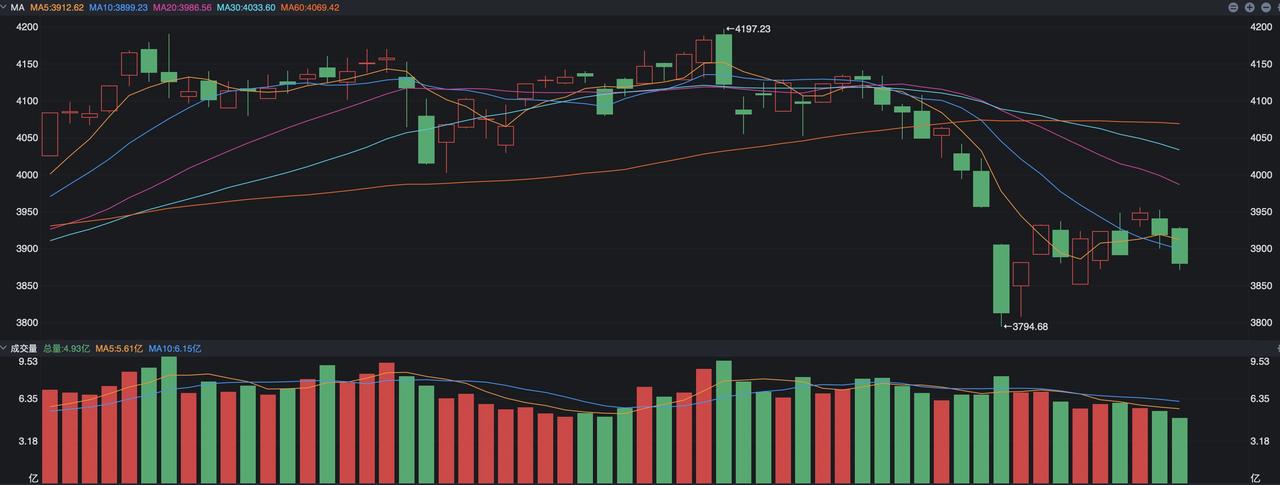Click the 4197.23 high price marker
The height and width of the screenshot is (485, 1280).
point(748,29)
